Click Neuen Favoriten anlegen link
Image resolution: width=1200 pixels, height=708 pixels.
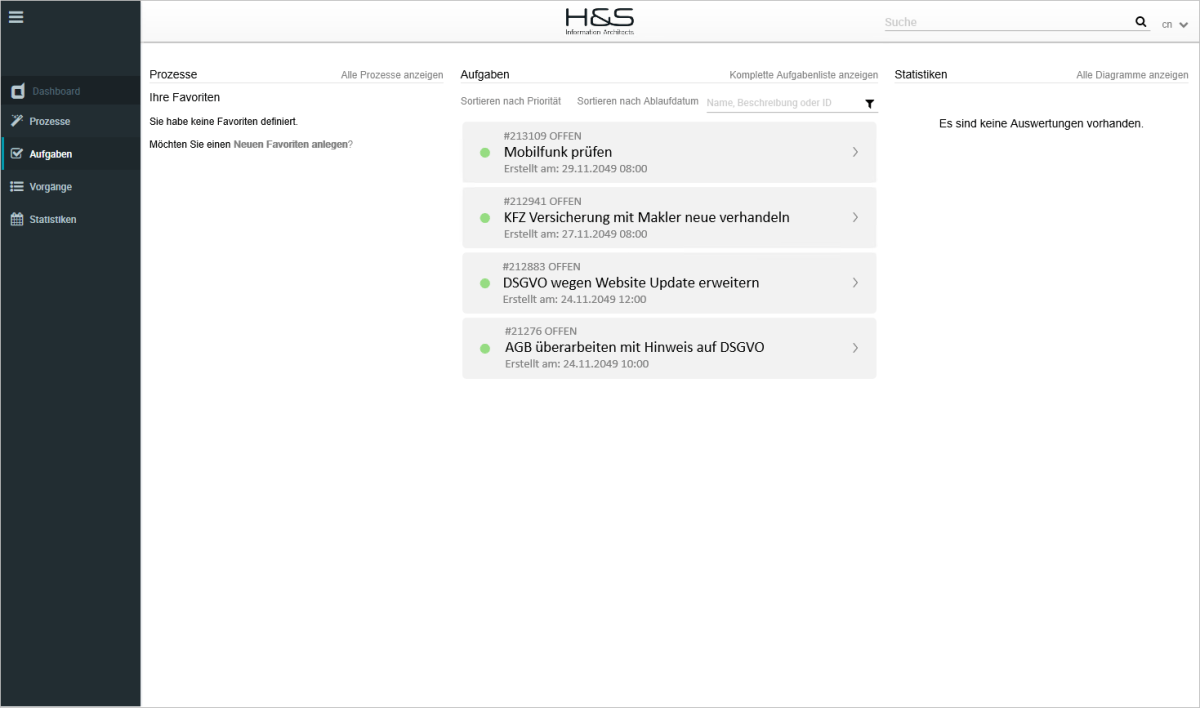[290, 145]
